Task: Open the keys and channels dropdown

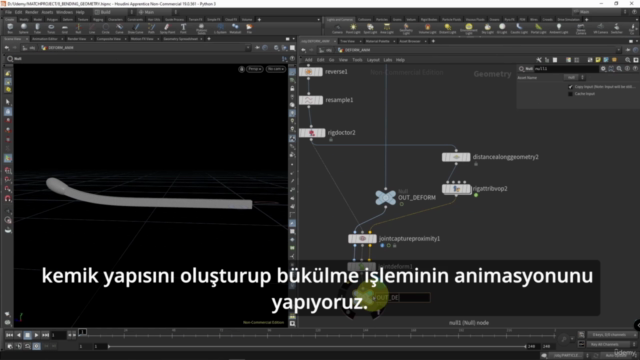Action: coord(611,335)
